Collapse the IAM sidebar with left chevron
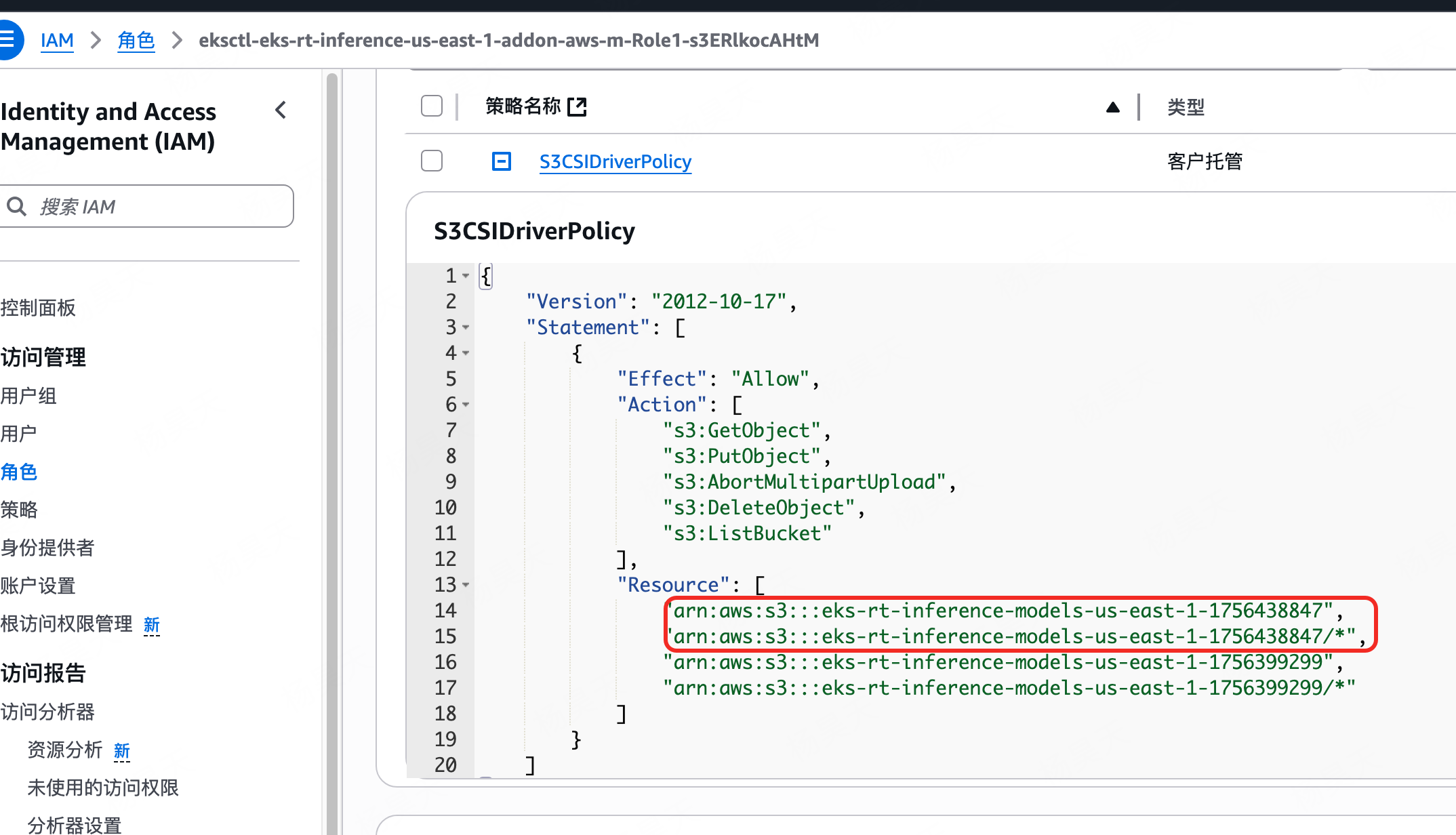This screenshot has height=835, width=1456. tap(281, 110)
